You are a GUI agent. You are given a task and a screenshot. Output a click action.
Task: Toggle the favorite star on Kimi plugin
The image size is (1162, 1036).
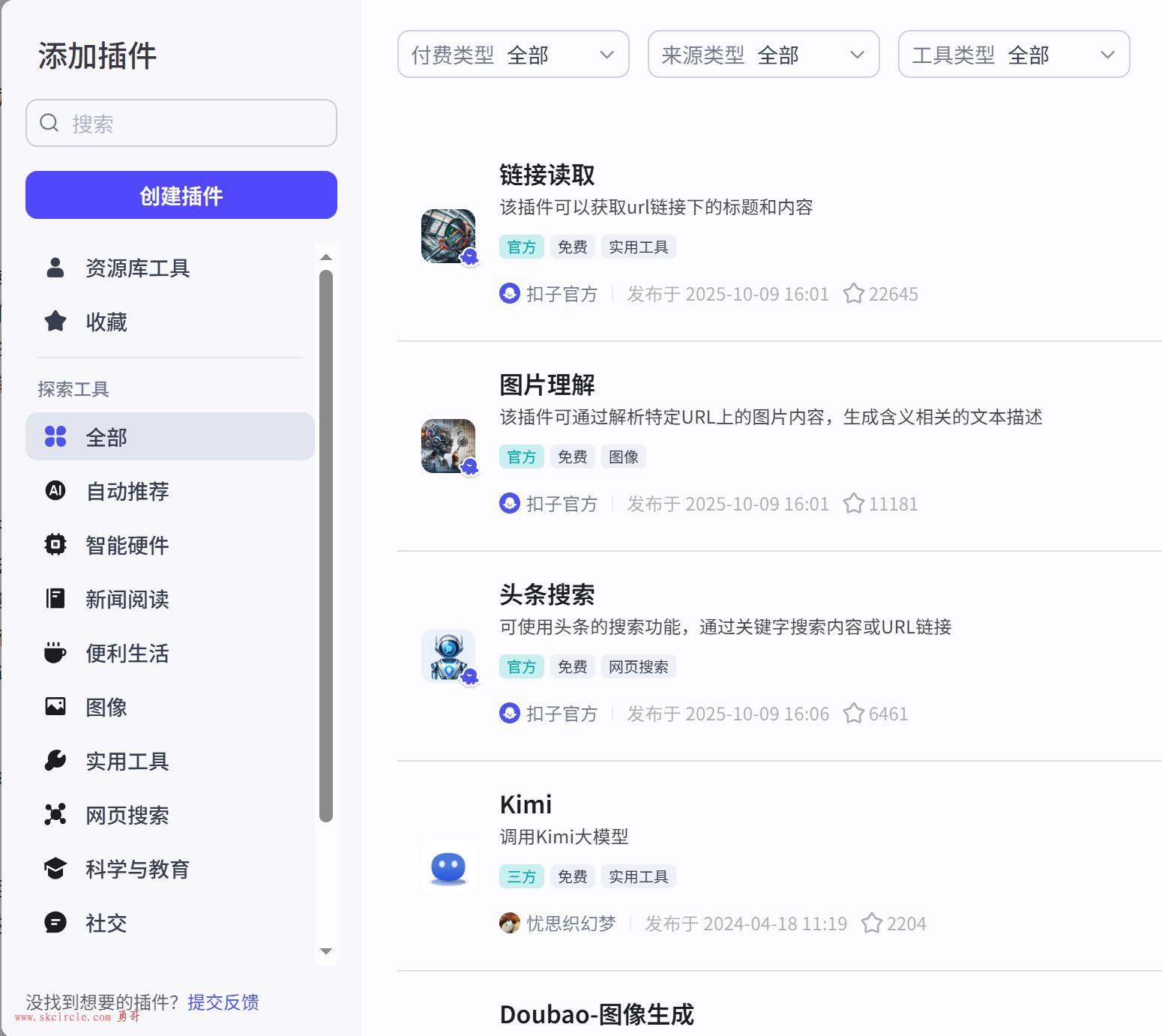(871, 923)
